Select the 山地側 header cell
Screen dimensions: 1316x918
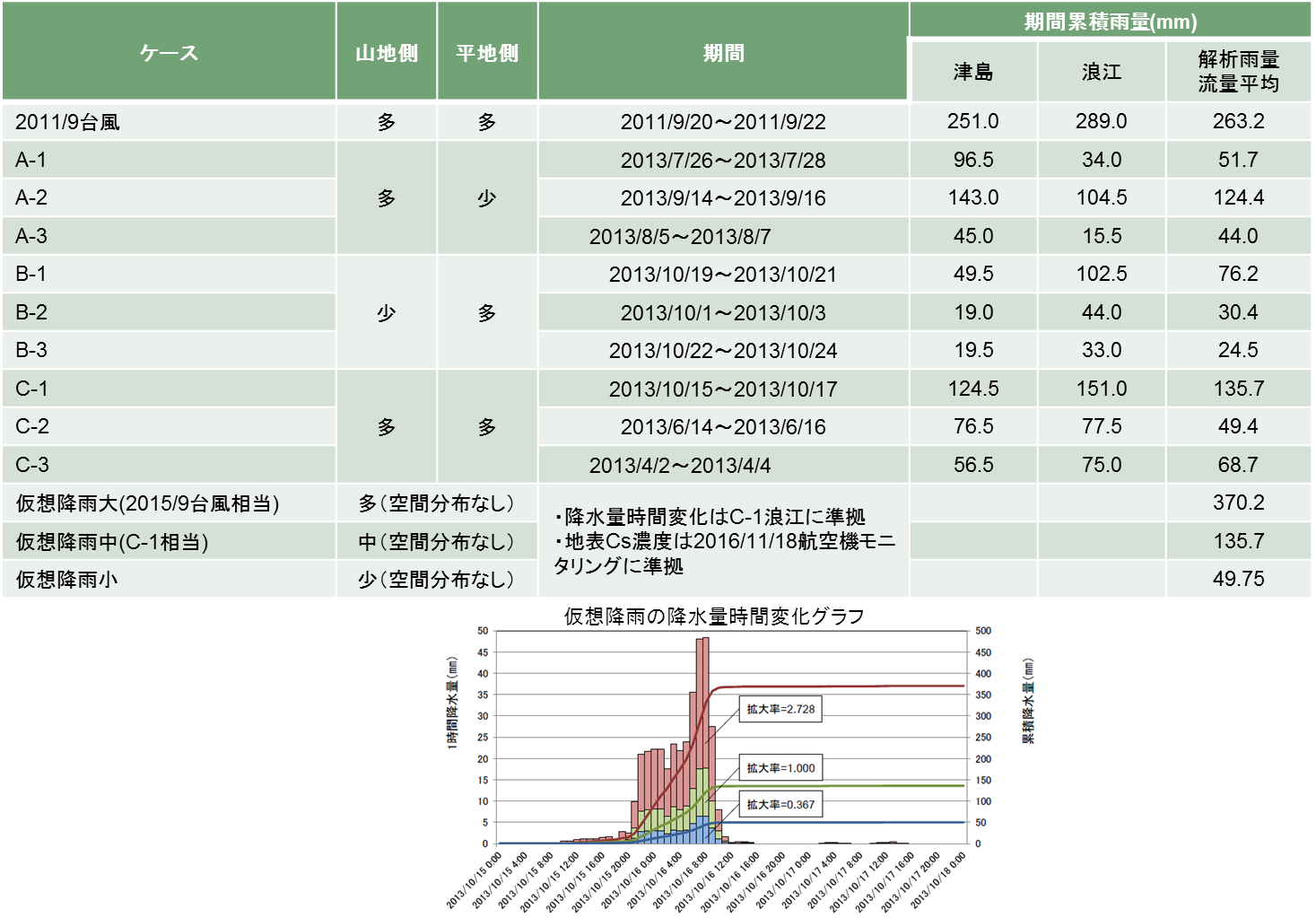point(387,53)
